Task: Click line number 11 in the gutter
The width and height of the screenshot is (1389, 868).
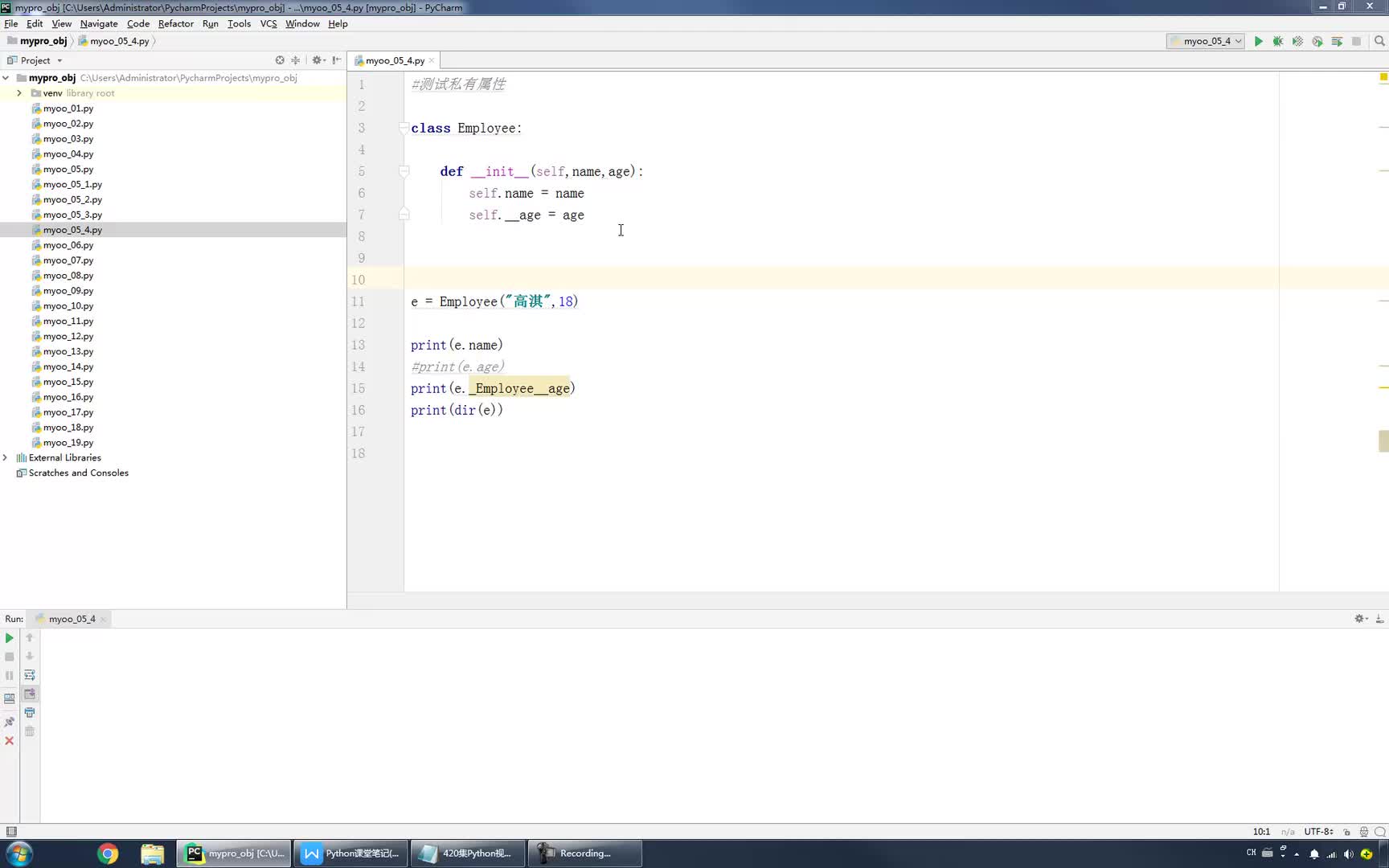Action: pyautogui.click(x=359, y=301)
